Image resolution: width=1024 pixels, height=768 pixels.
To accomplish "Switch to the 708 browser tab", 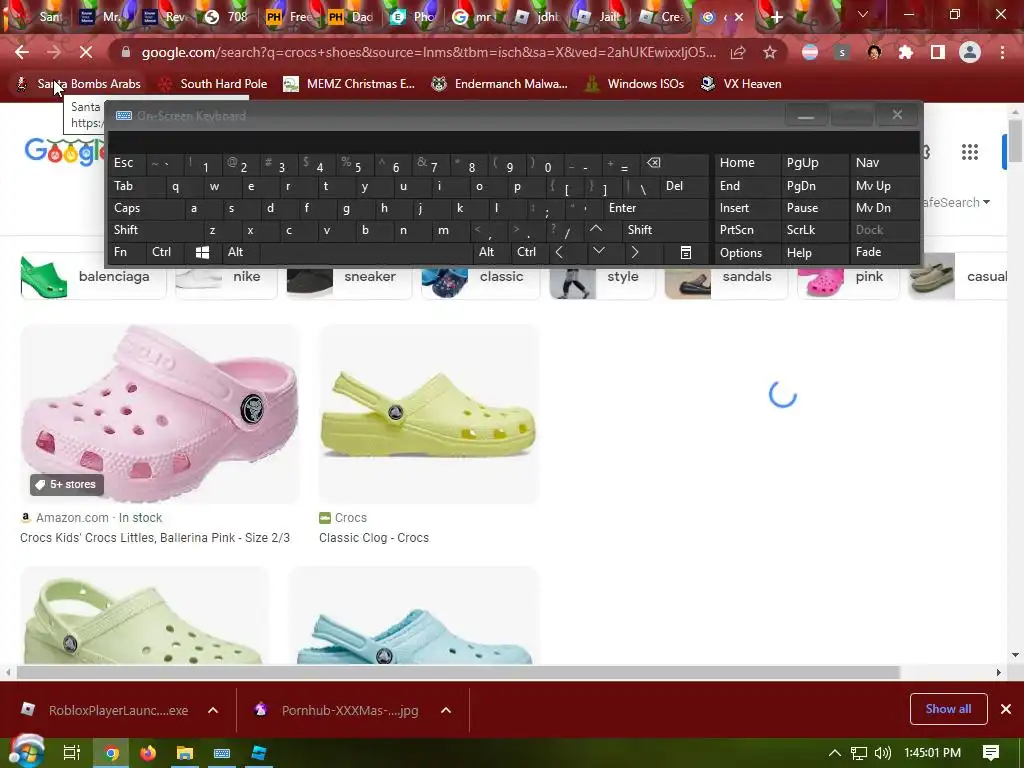I will point(227,17).
